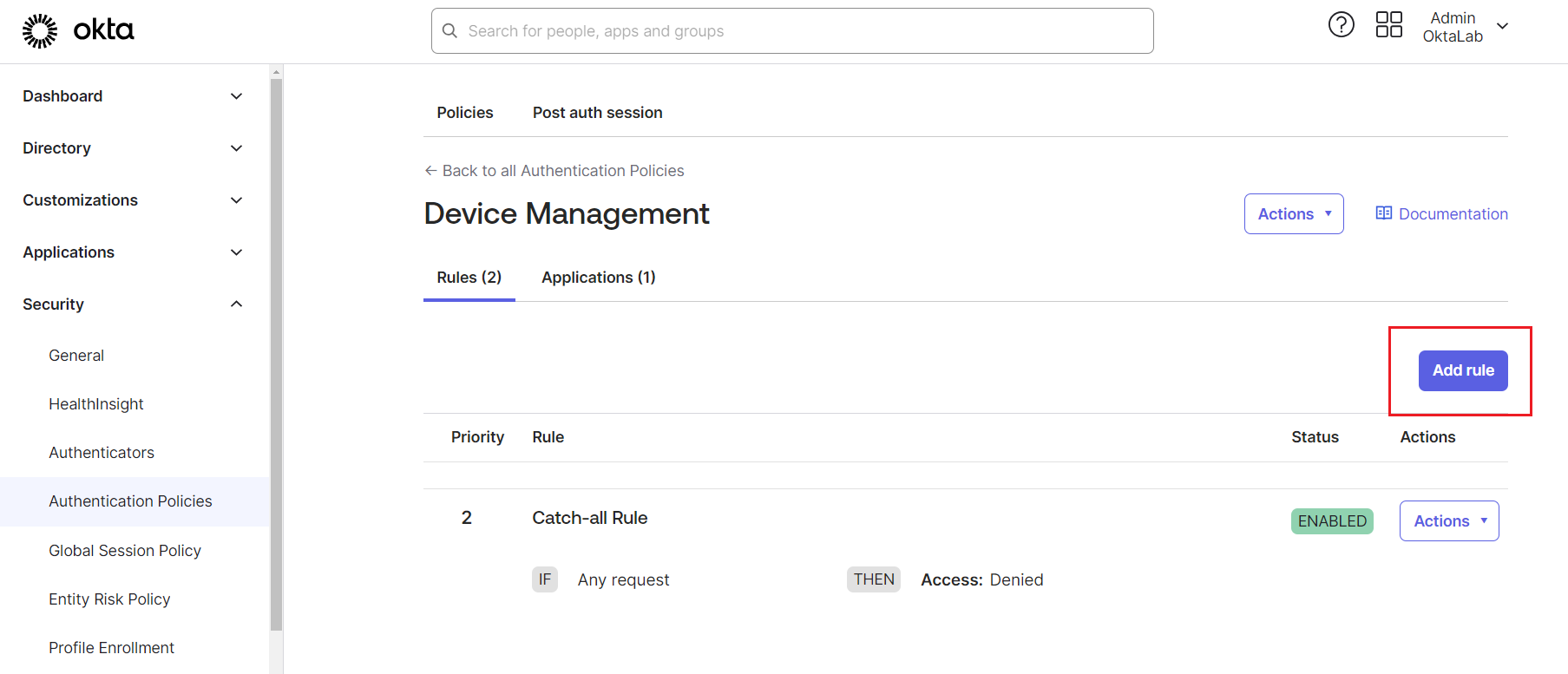
Task: Expand the Admin OktaLab account menu
Action: pyautogui.click(x=1503, y=27)
